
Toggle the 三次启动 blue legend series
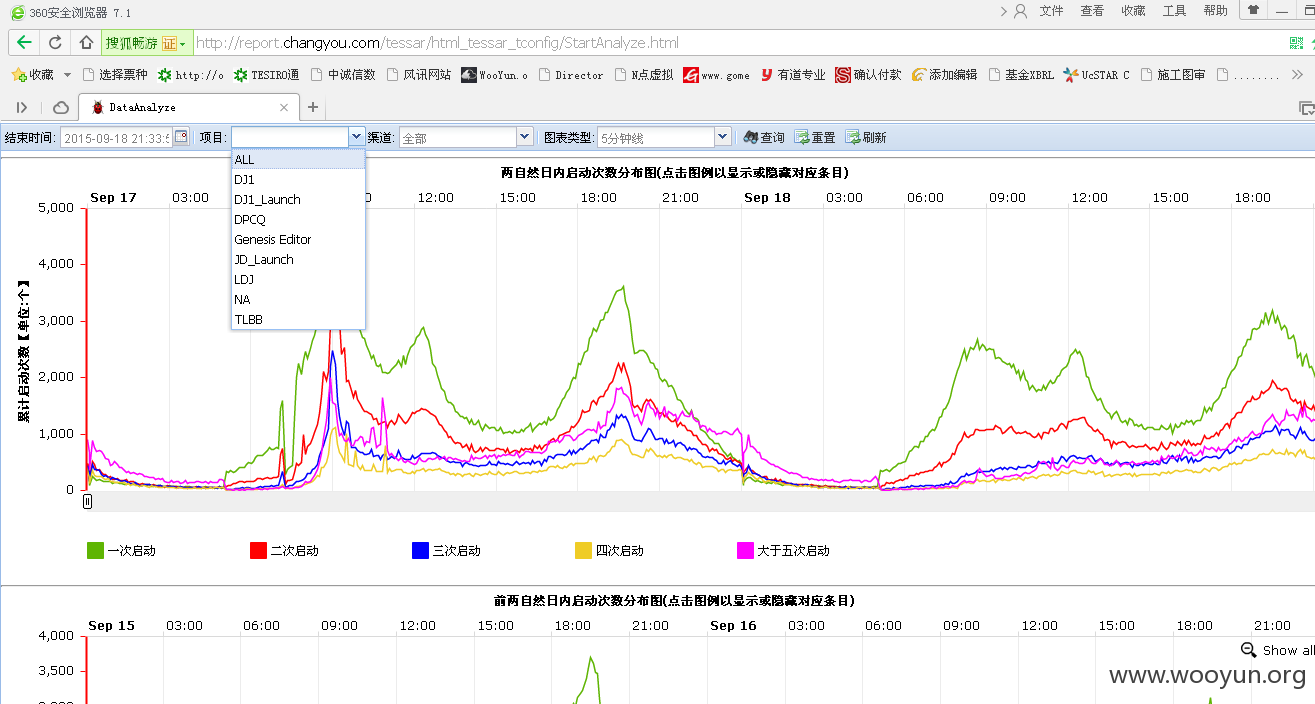click(447, 550)
